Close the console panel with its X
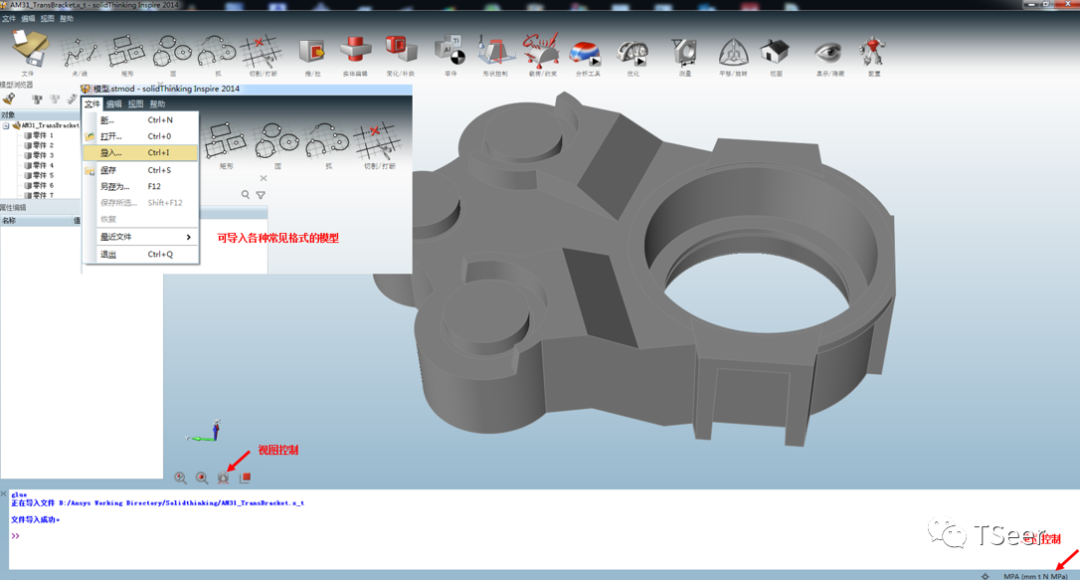The image size is (1080, 580). 3,494
